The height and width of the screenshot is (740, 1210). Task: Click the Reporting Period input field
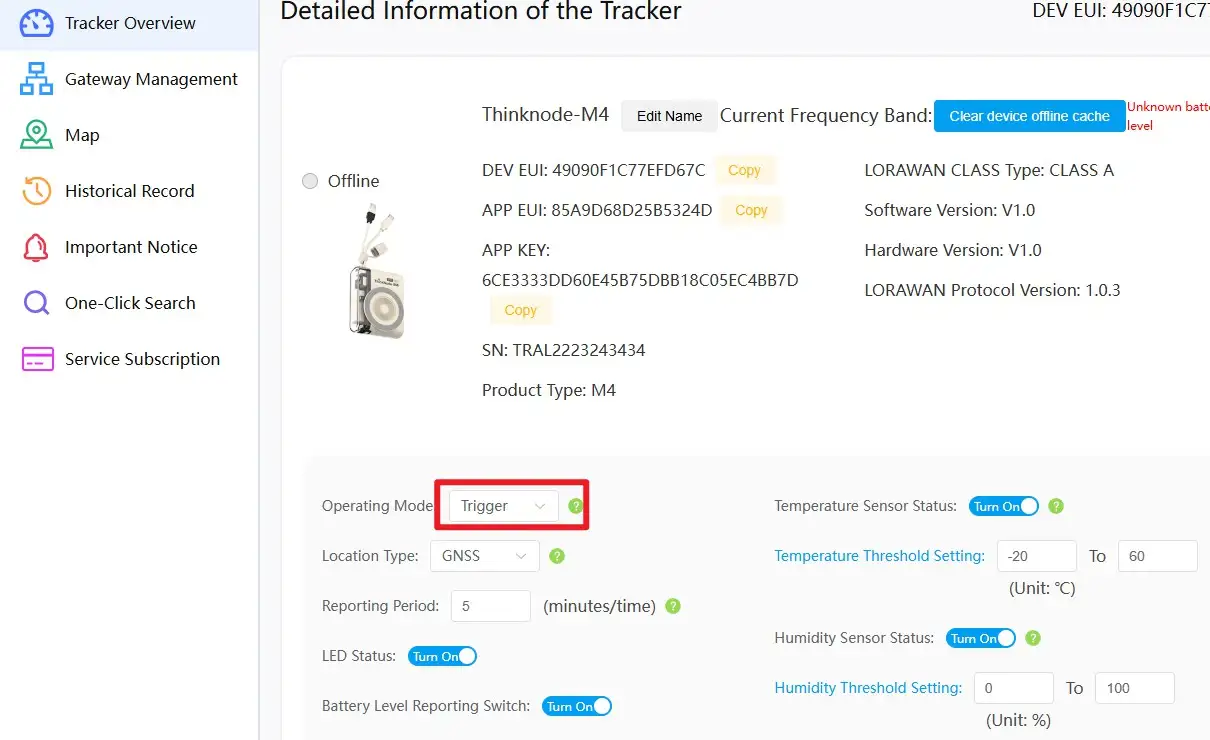pos(490,606)
